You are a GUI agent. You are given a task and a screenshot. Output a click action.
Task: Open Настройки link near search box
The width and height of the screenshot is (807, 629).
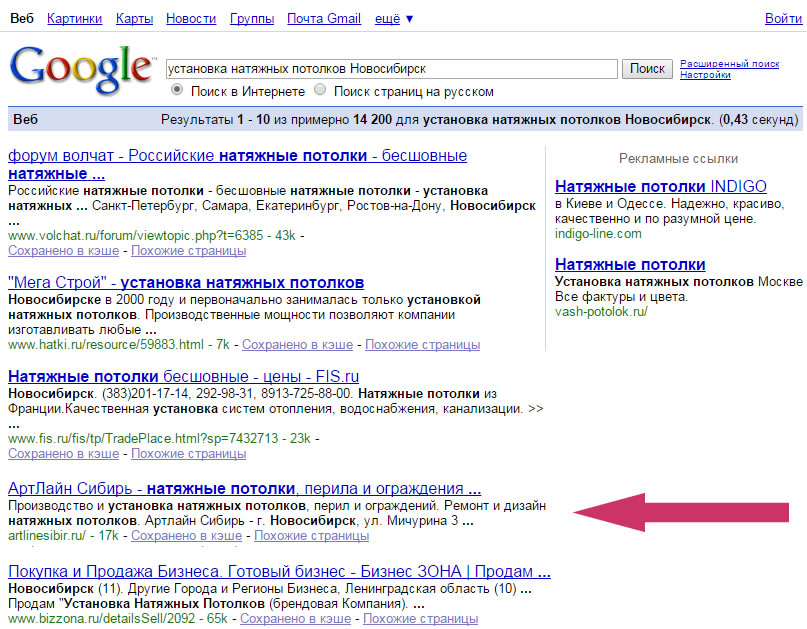click(x=705, y=75)
